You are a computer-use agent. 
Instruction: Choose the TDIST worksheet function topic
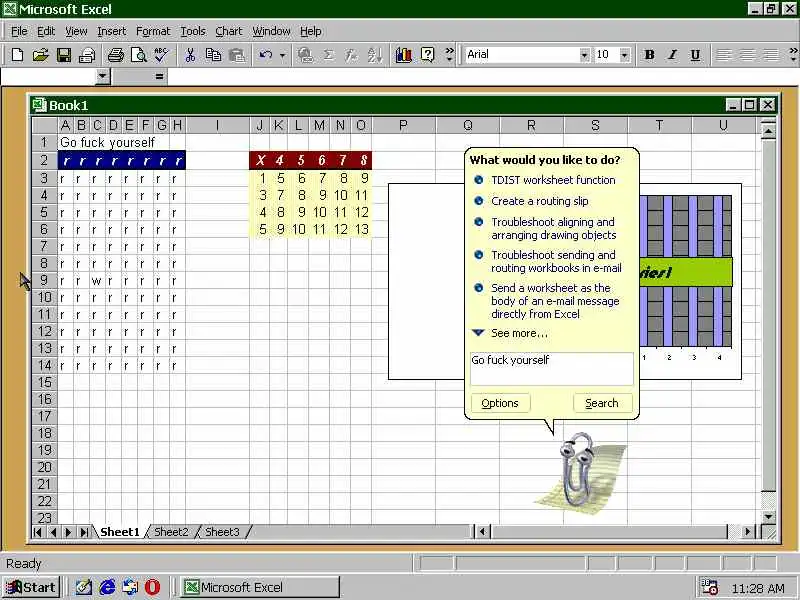coord(553,180)
